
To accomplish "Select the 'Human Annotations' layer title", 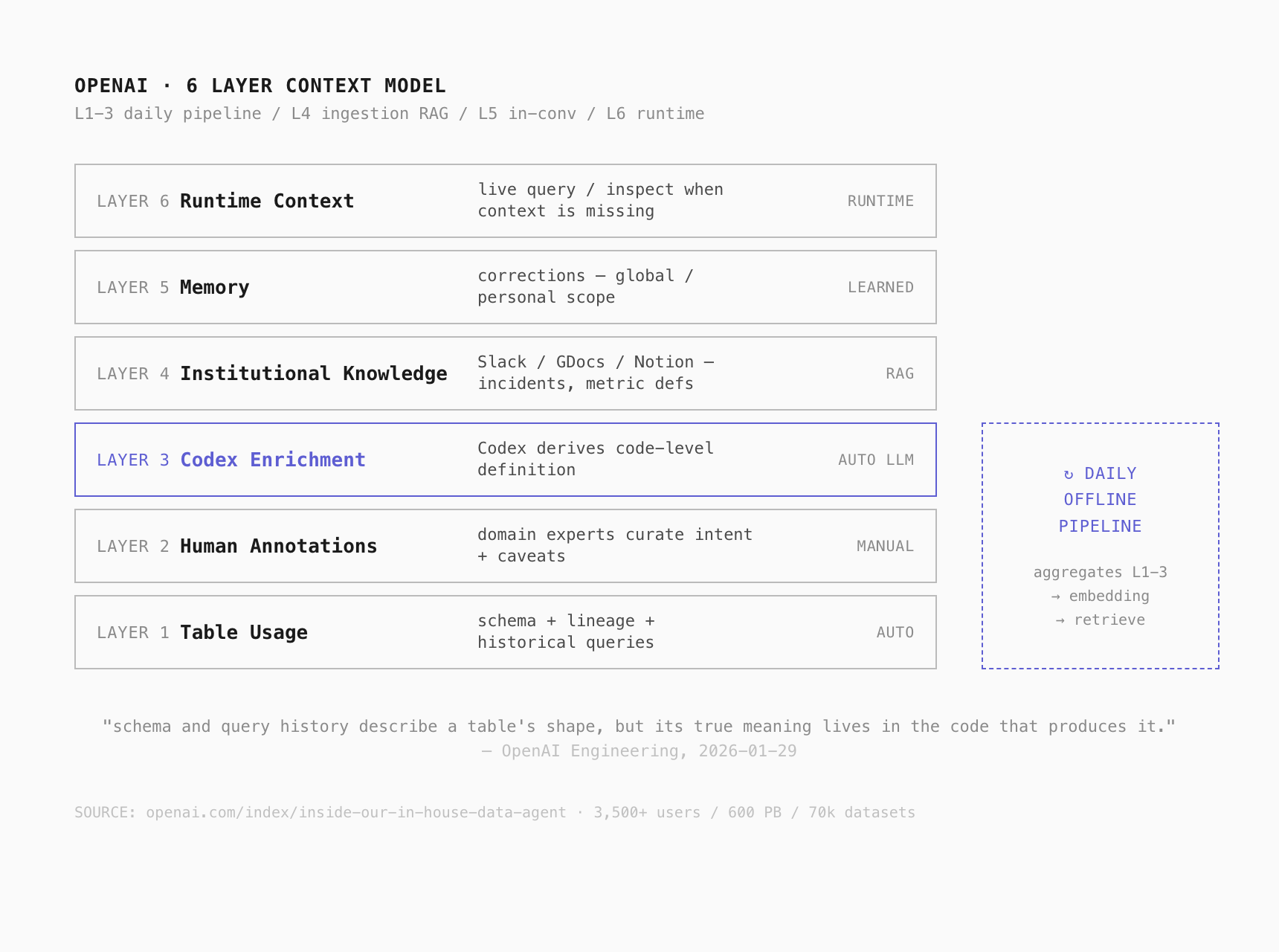I will pos(278,546).
